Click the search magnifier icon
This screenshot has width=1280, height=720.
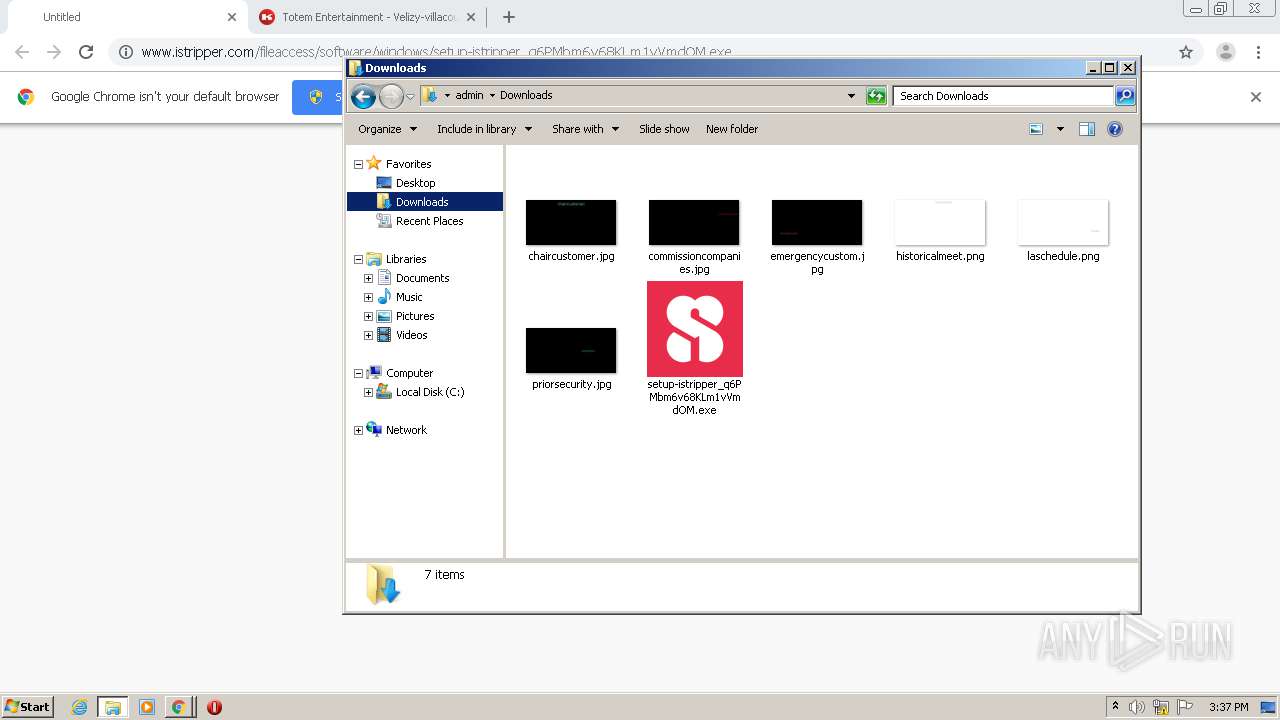pyautogui.click(x=1125, y=96)
